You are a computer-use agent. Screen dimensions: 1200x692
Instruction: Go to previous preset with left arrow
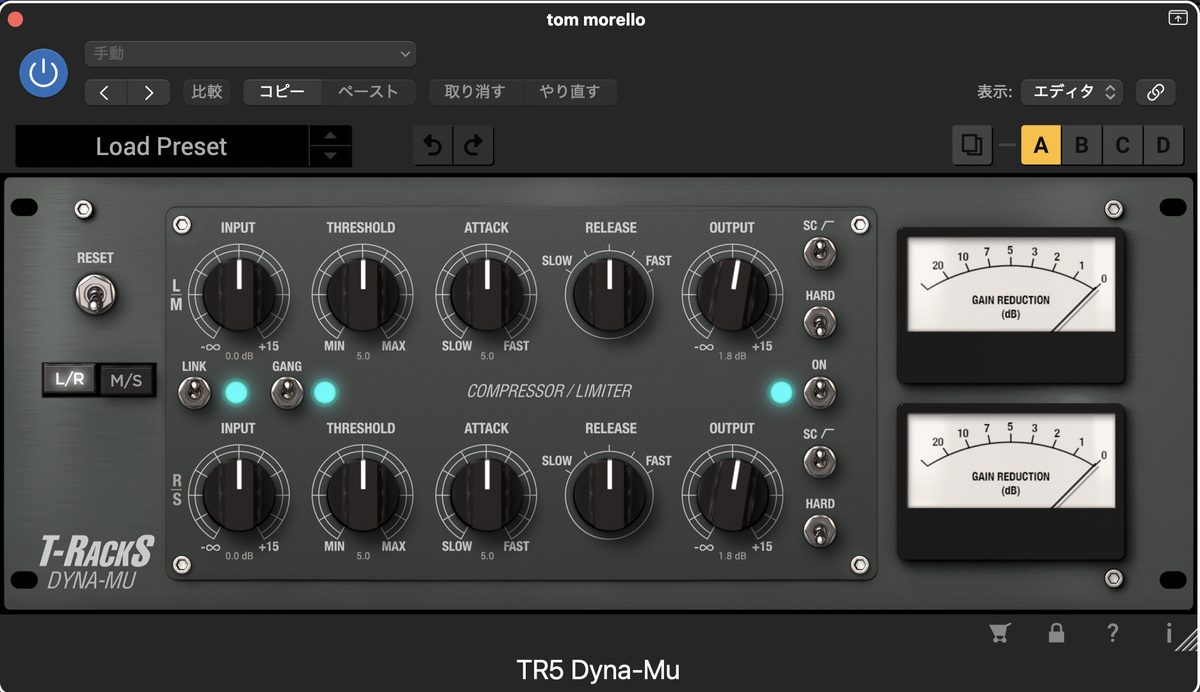point(105,92)
